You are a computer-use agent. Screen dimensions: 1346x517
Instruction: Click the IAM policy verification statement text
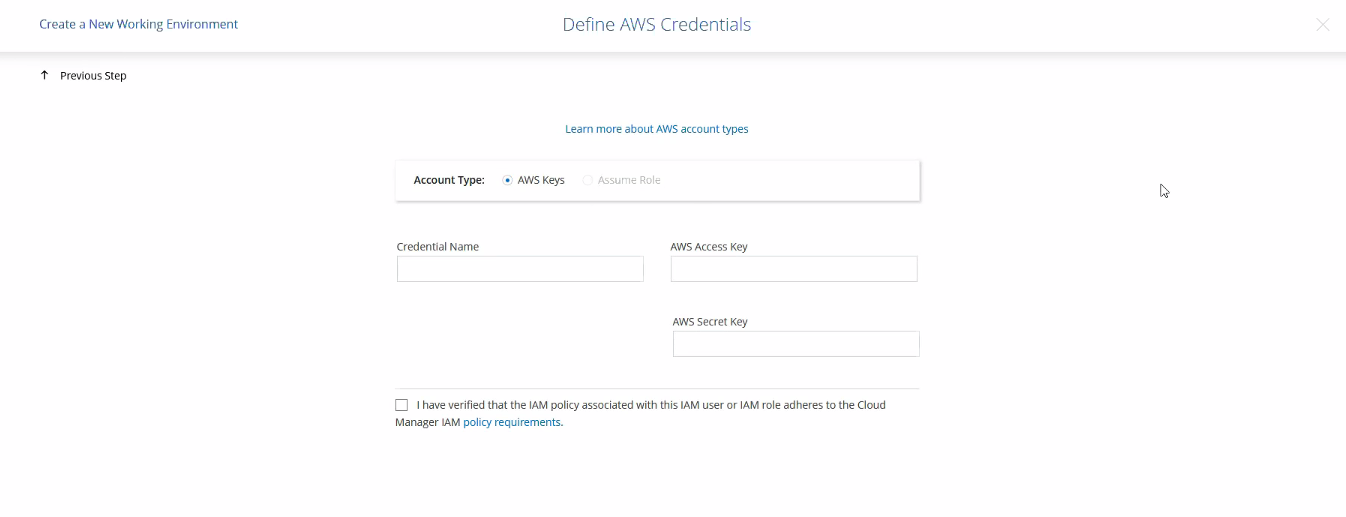click(650, 405)
